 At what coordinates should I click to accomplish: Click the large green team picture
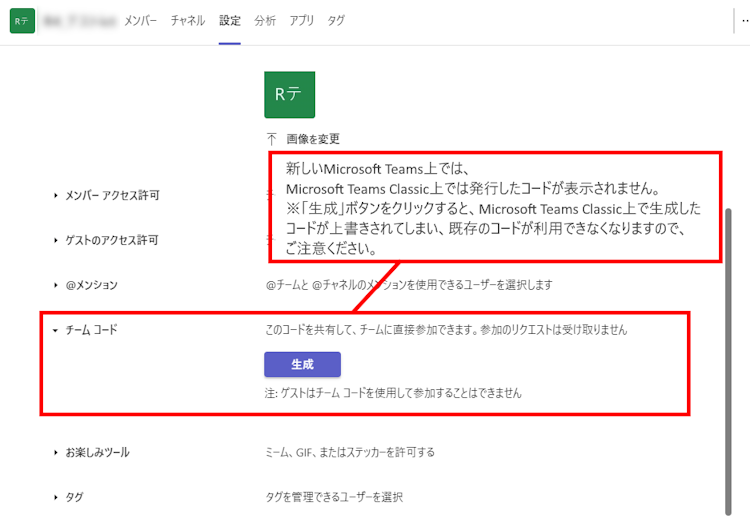(289, 94)
